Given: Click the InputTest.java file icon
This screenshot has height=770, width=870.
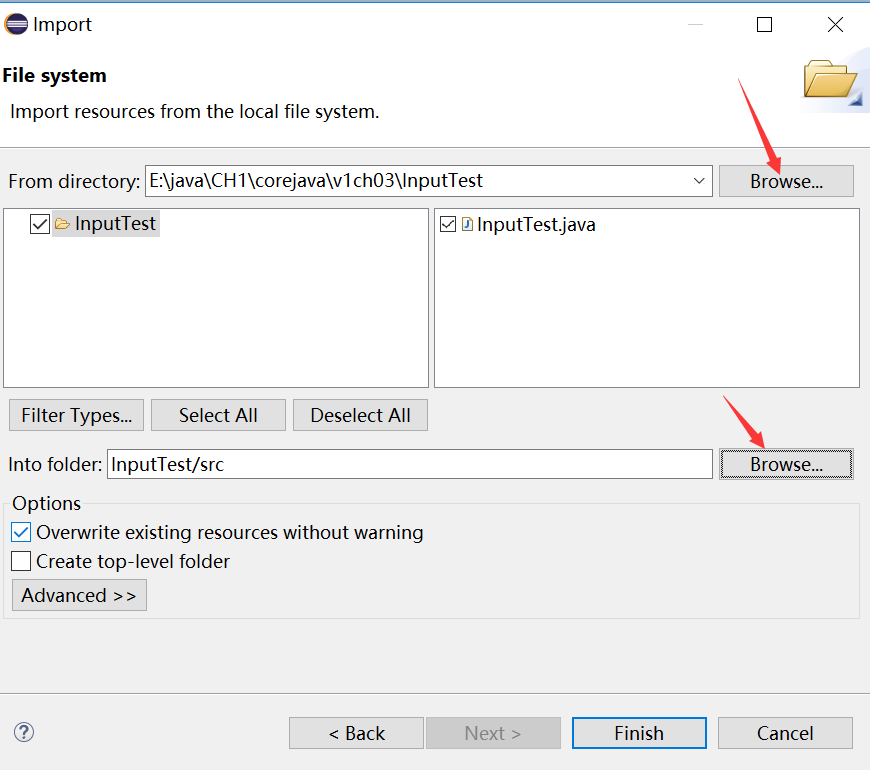Looking at the screenshot, I should [467, 224].
